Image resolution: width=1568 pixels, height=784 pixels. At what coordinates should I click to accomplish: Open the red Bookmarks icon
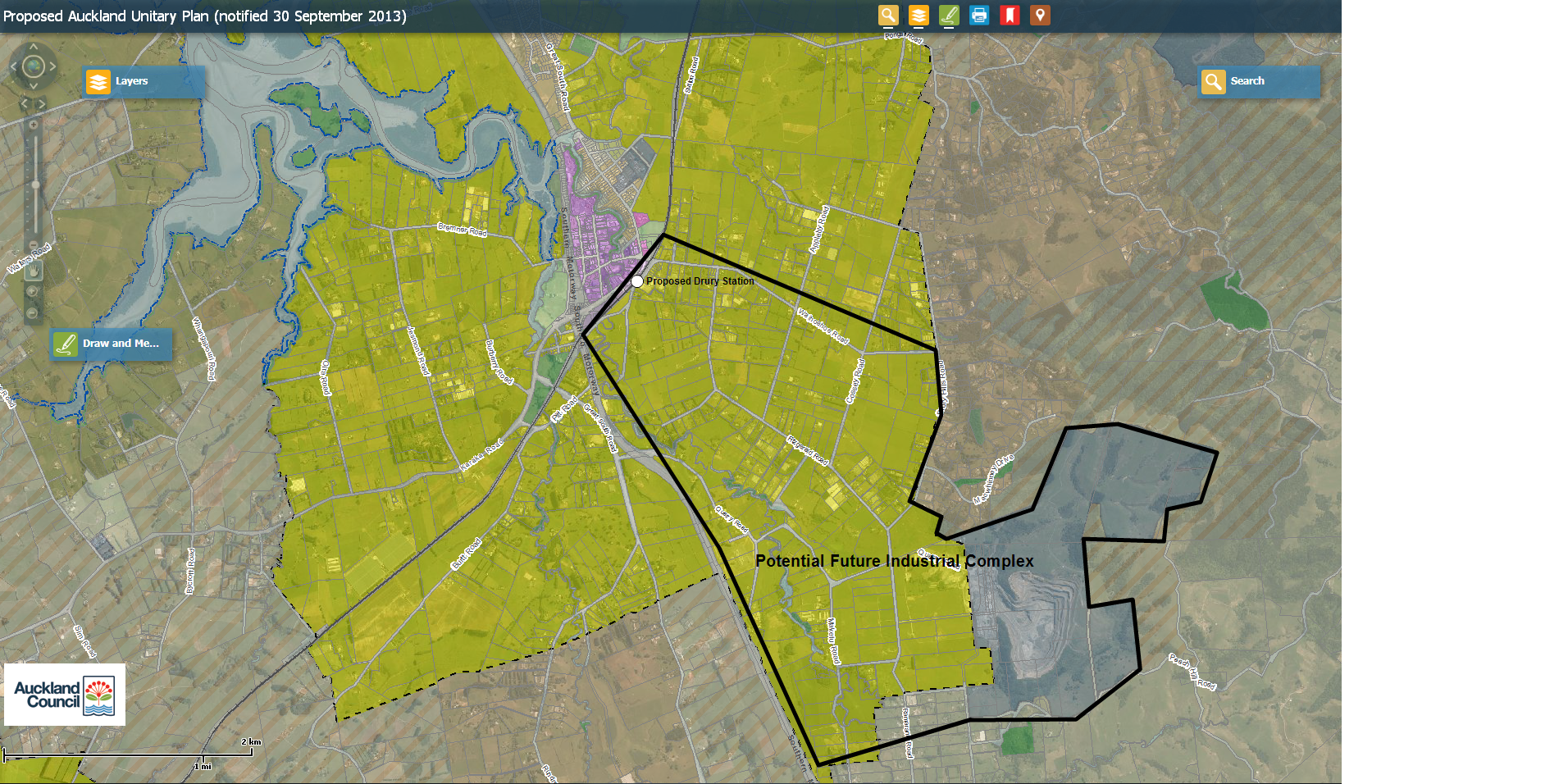(1010, 16)
